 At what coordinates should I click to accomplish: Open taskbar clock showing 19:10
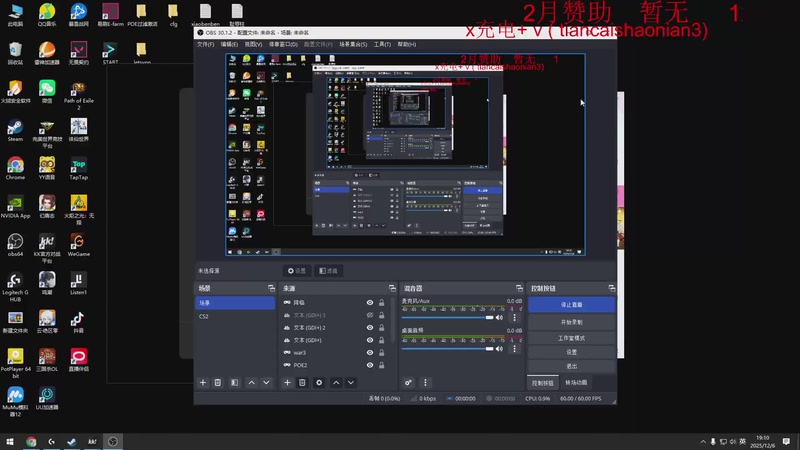763,442
